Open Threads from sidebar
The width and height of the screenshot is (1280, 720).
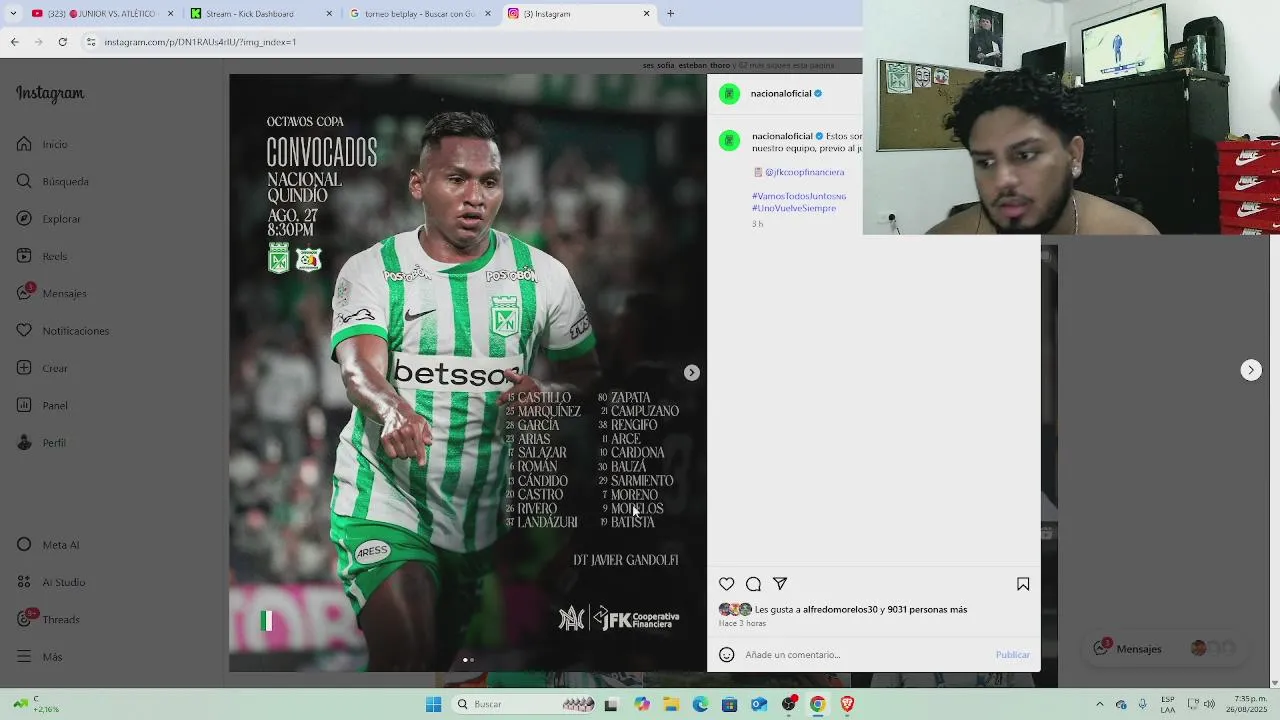point(47,619)
